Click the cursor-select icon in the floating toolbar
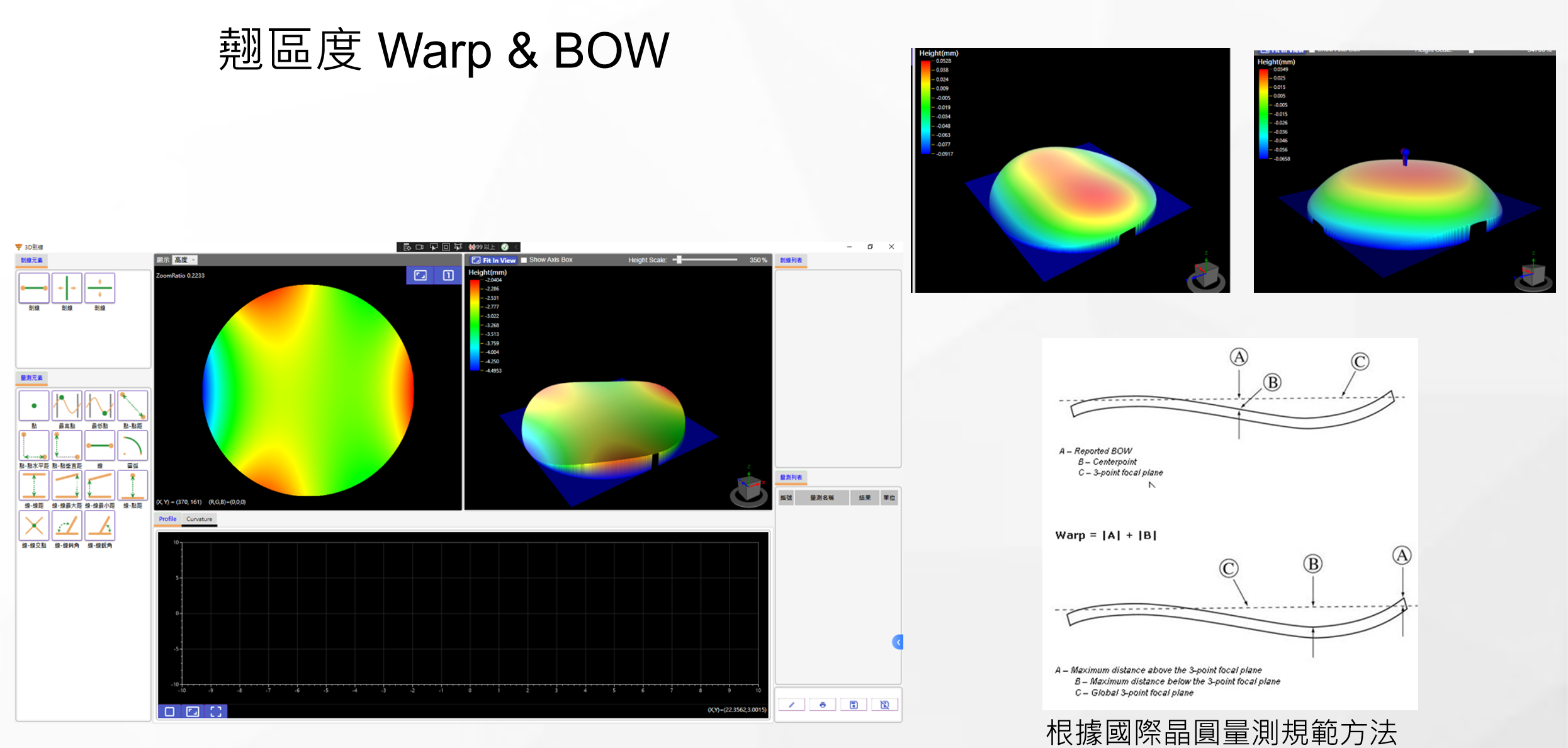1568x748 pixels. pos(434,247)
